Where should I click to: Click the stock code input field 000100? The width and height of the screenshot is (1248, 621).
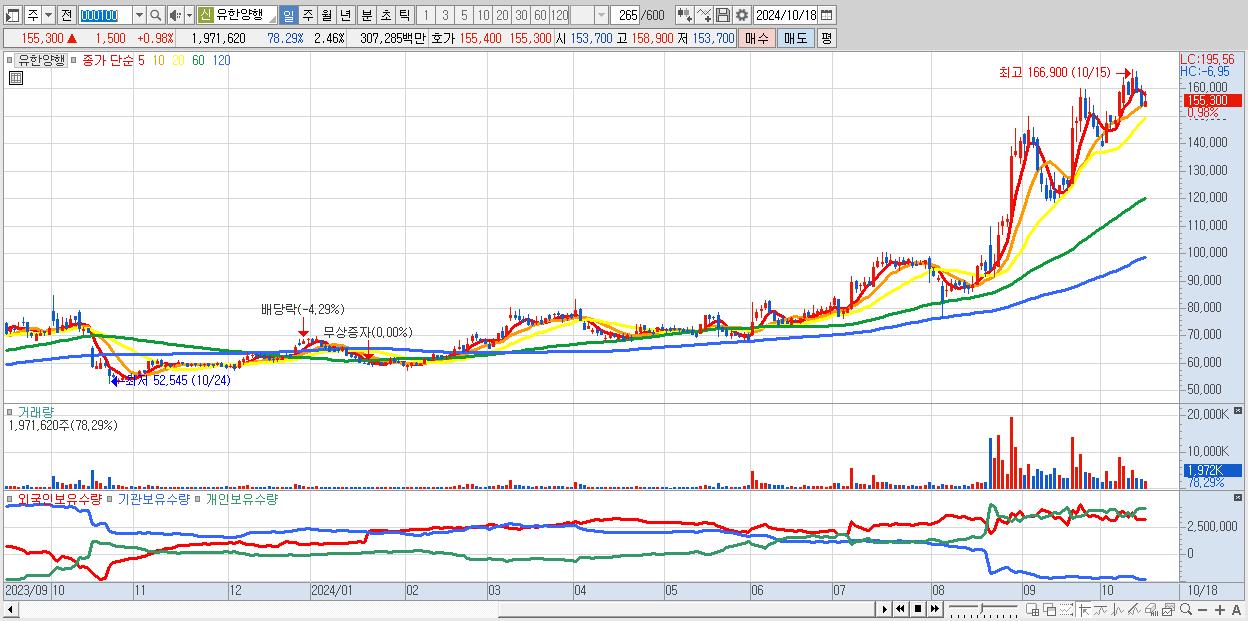[x=105, y=15]
